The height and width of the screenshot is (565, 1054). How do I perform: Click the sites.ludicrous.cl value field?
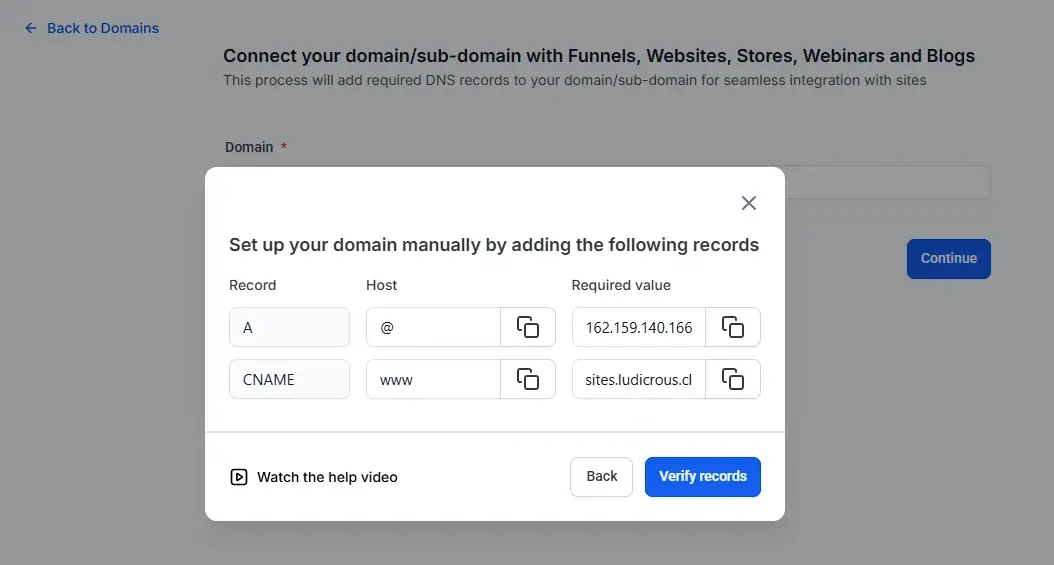pos(639,379)
